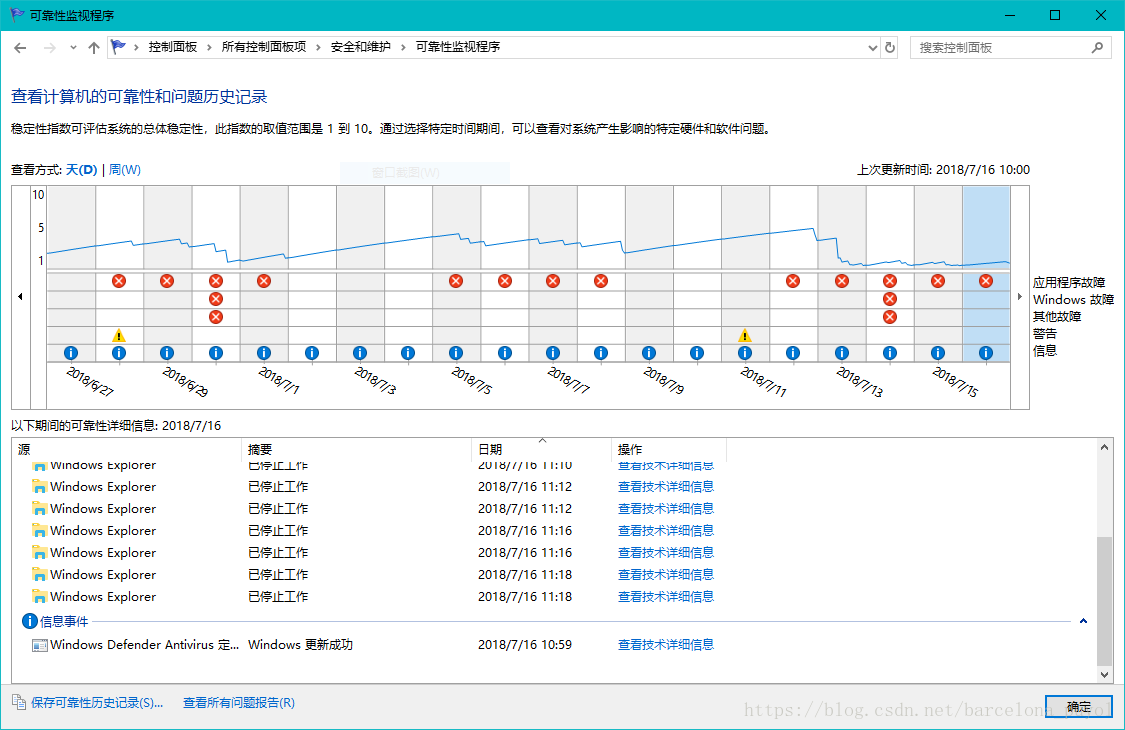Image resolution: width=1125 pixels, height=730 pixels.
Task: Click the Windows 更新成功 summary cell
Action: click(301, 645)
